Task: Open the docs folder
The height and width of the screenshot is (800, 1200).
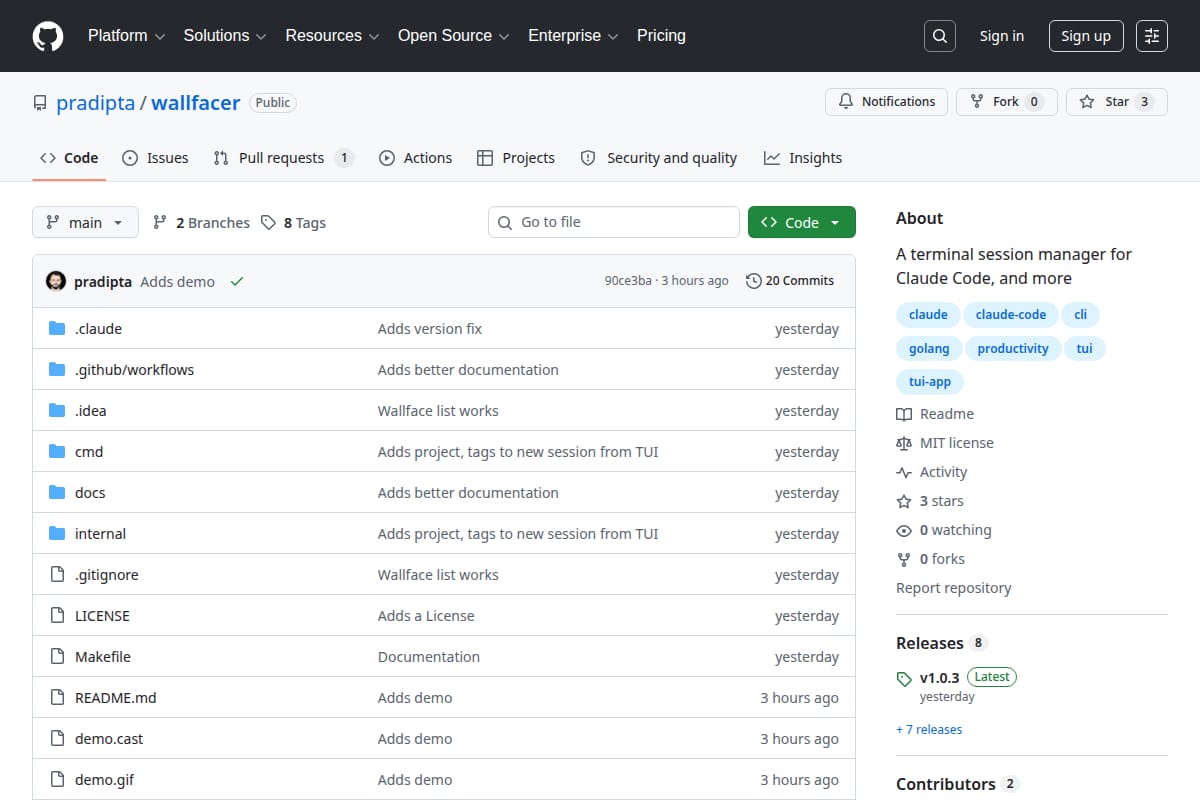Action: [90, 493]
